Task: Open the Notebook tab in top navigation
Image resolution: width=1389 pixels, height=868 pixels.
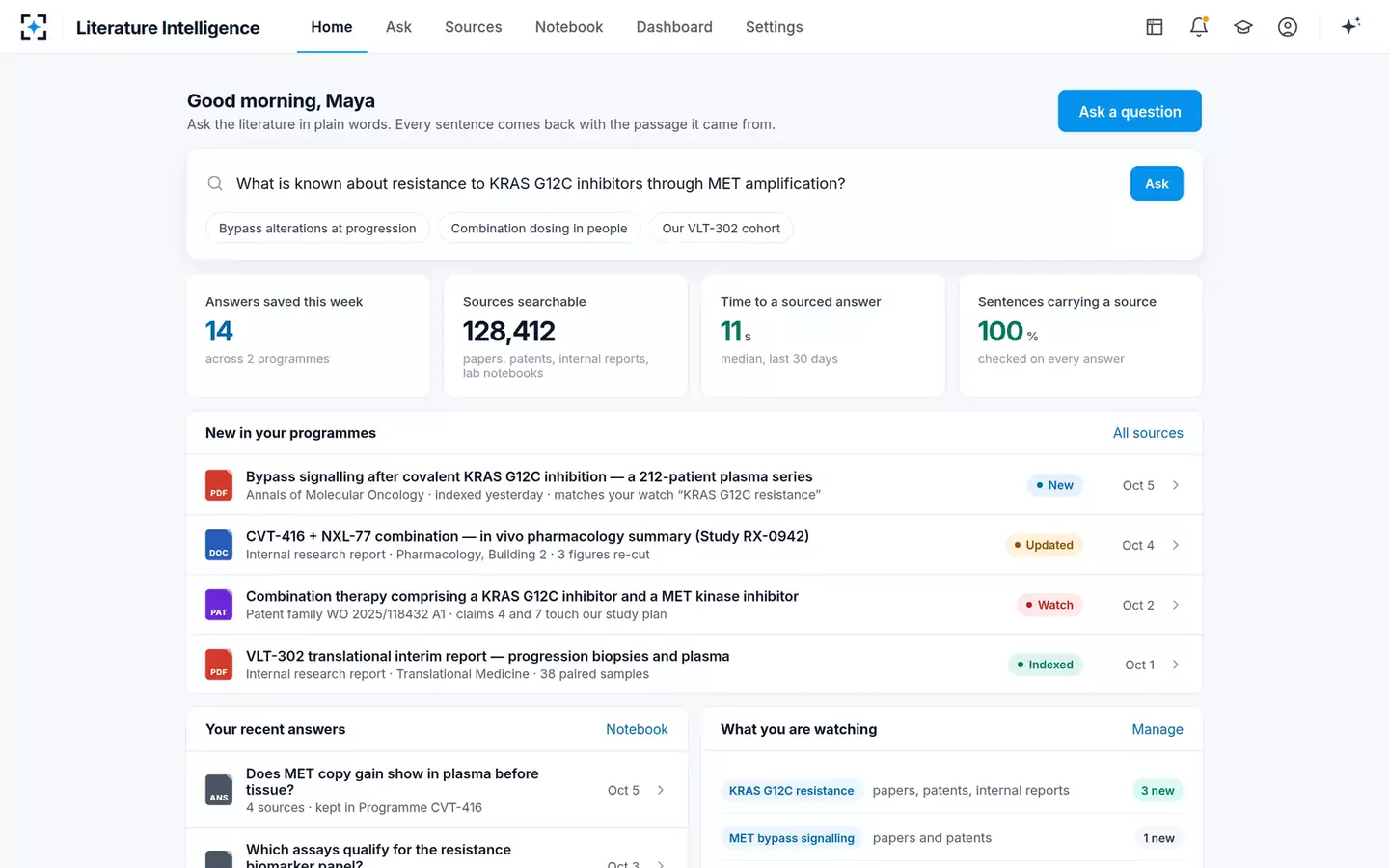Action: pyautogui.click(x=569, y=27)
